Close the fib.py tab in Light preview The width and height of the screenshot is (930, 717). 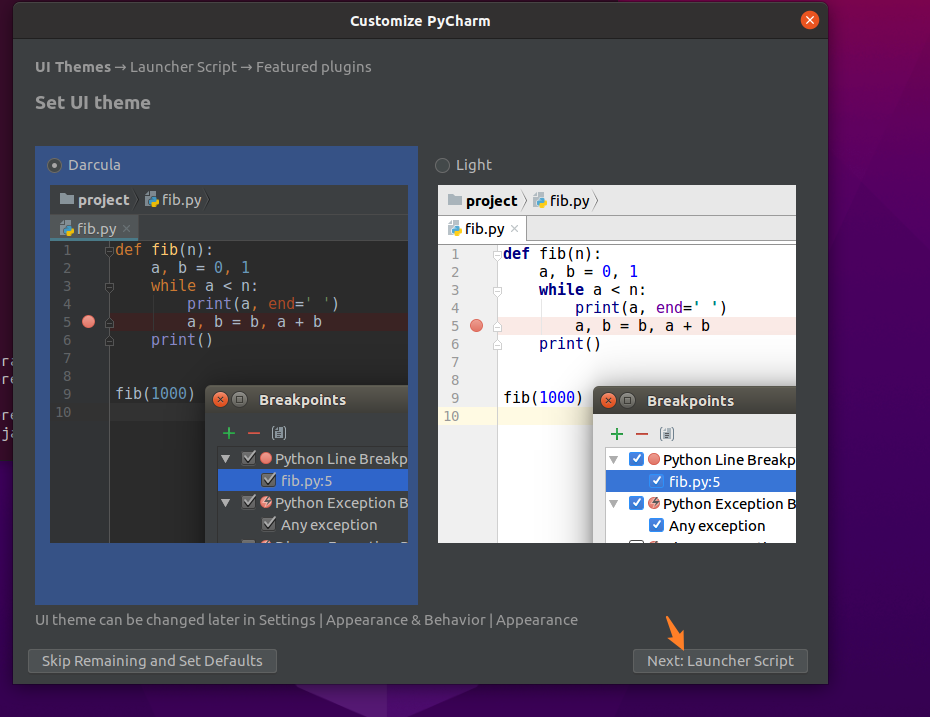(x=514, y=228)
